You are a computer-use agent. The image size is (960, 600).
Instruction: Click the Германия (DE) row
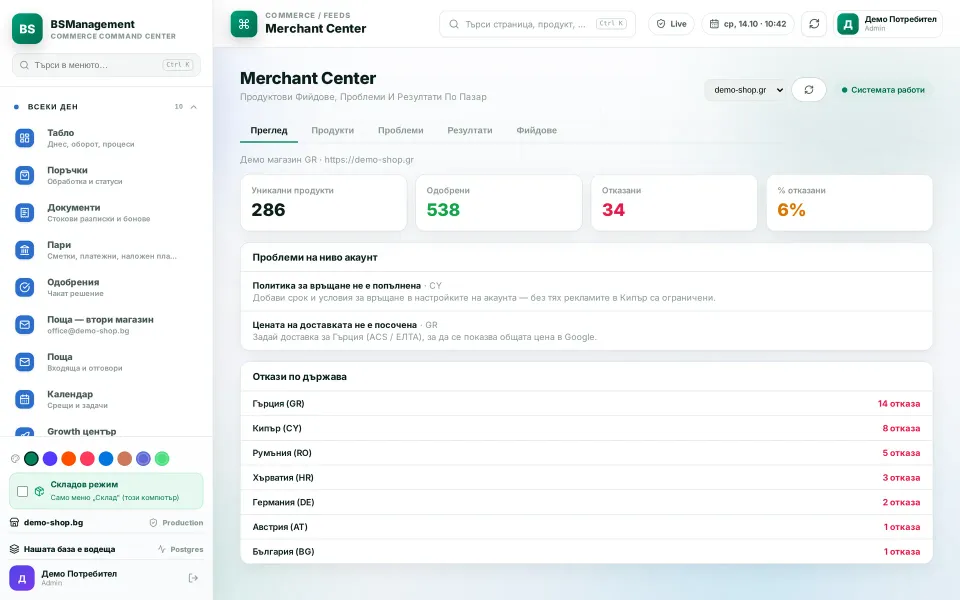coord(587,502)
